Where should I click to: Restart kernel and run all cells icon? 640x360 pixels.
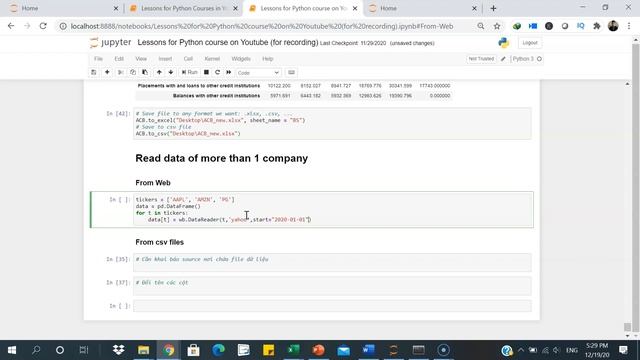(229, 72)
